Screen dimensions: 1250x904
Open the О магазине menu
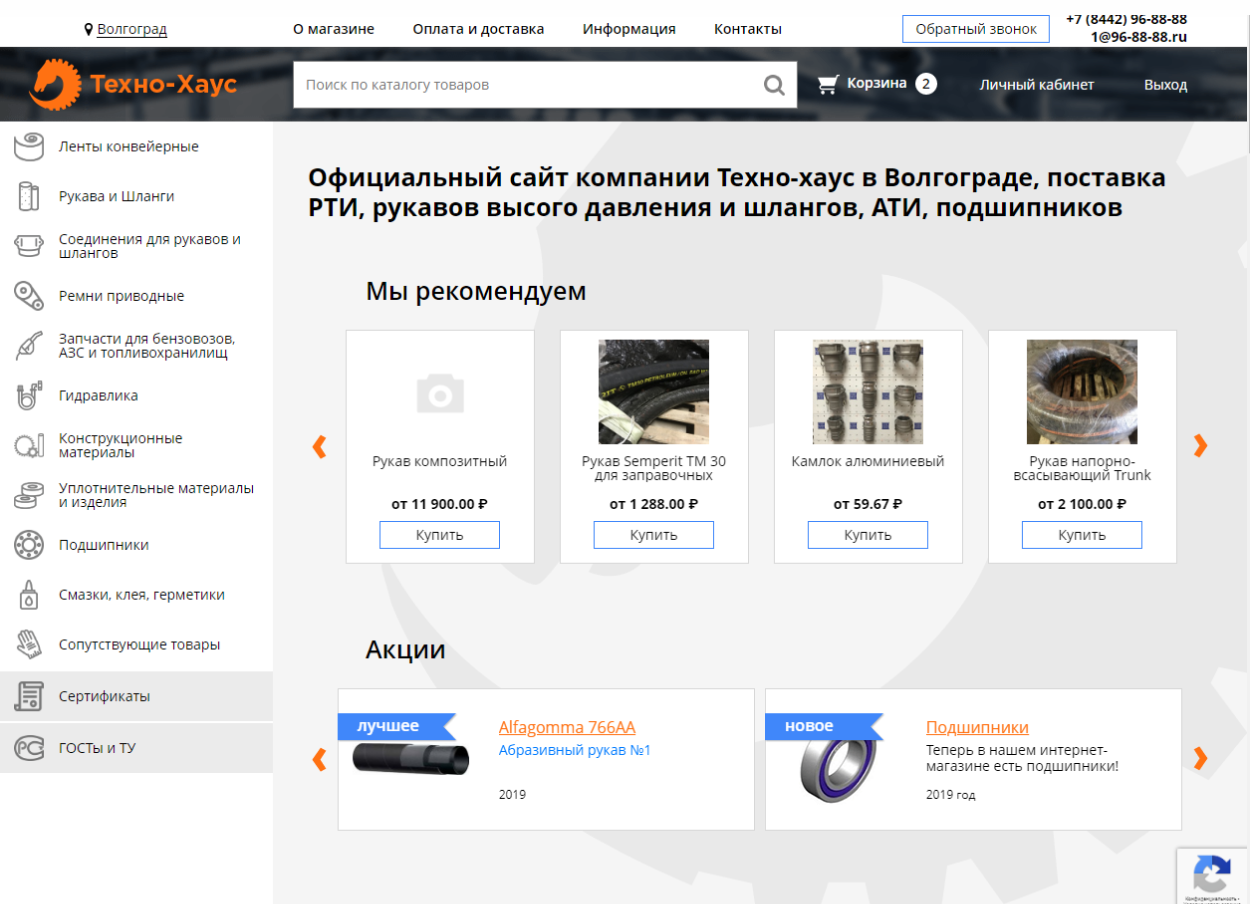click(x=333, y=29)
